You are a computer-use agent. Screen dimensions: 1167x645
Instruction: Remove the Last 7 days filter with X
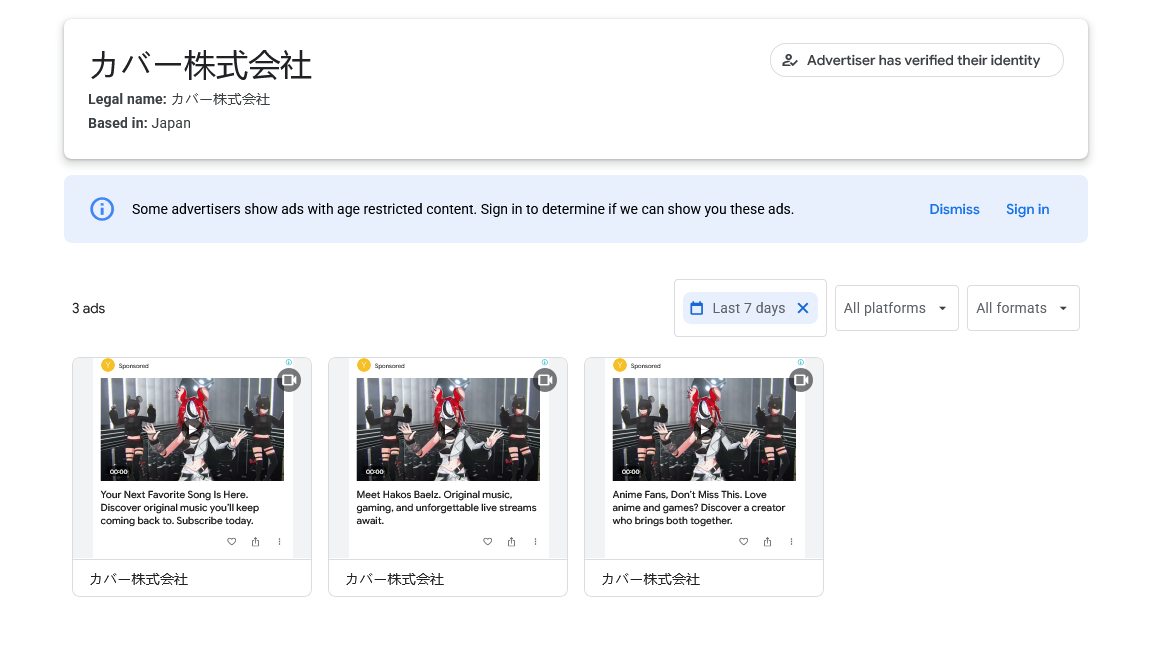(803, 308)
